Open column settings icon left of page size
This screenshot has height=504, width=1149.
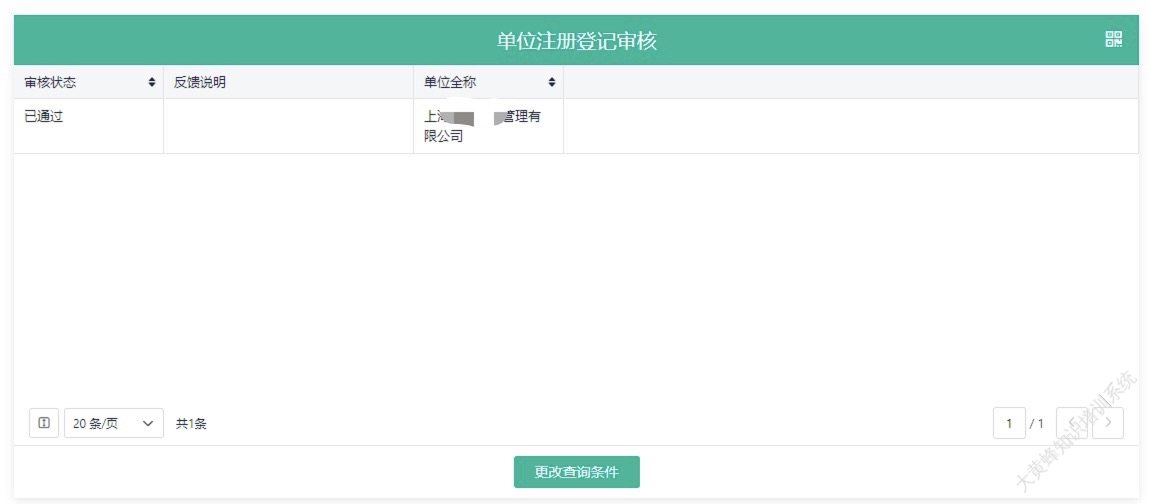click(x=44, y=423)
